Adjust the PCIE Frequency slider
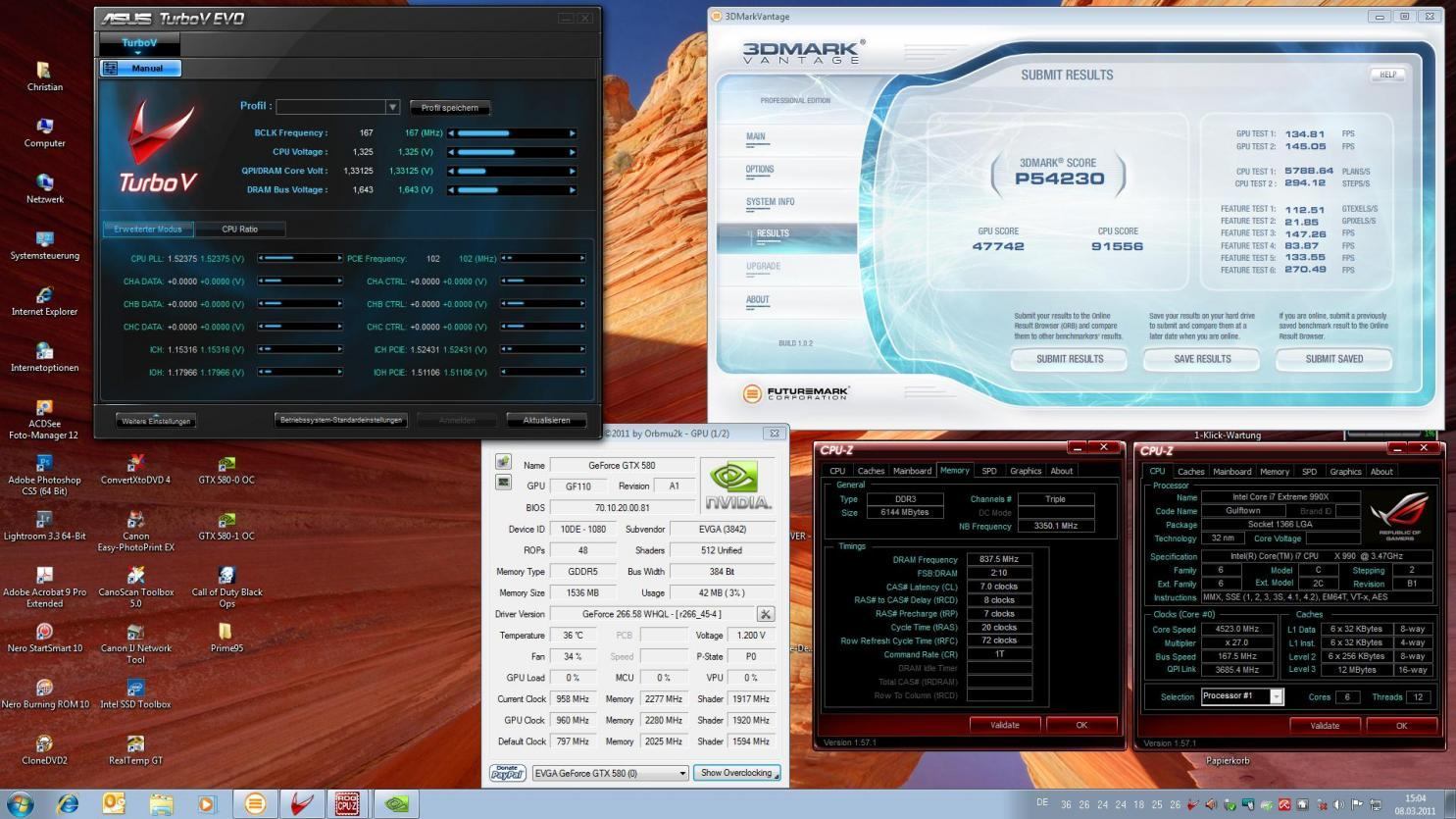 [543, 259]
